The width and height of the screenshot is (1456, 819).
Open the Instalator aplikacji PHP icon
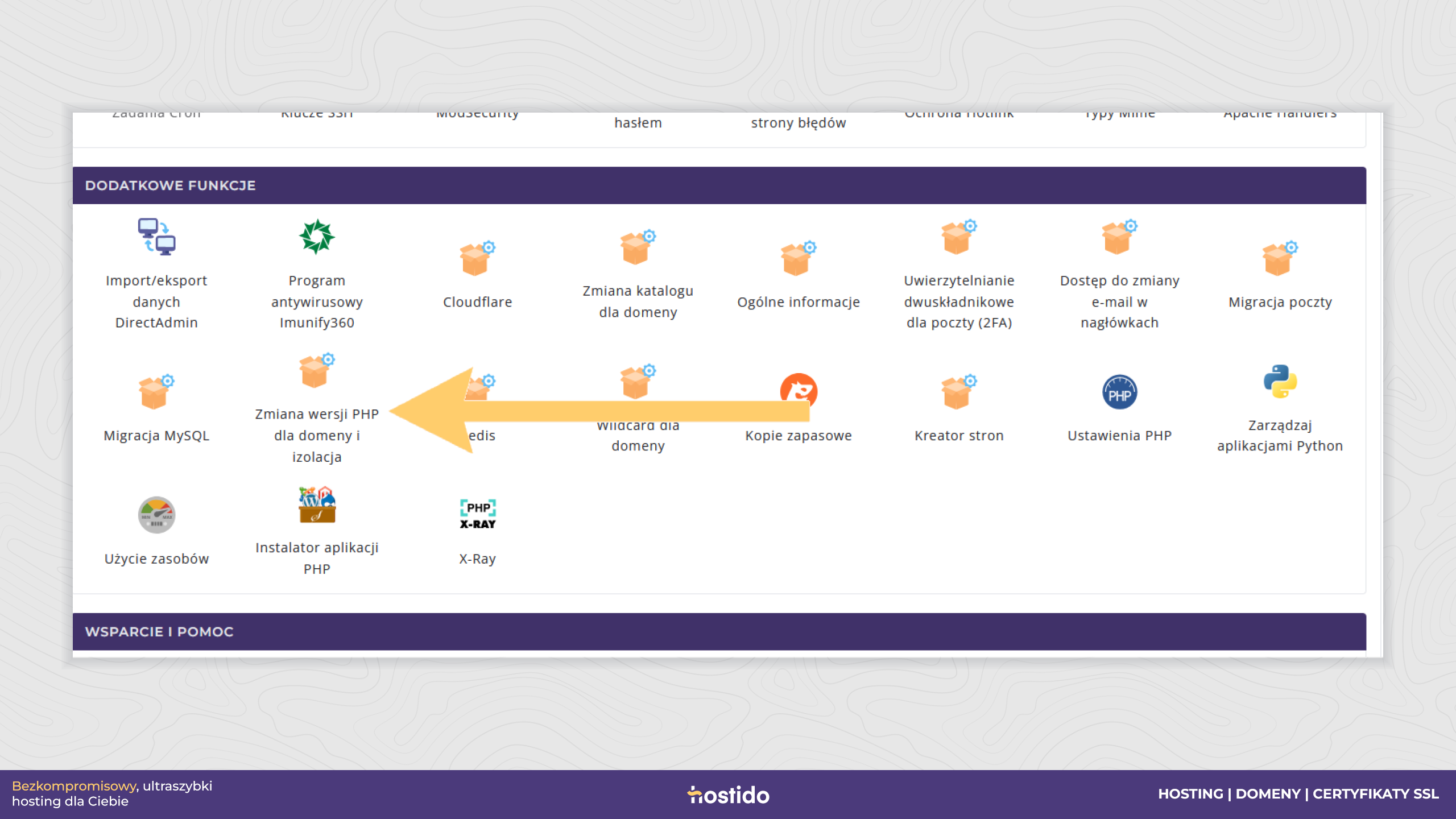(317, 504)
